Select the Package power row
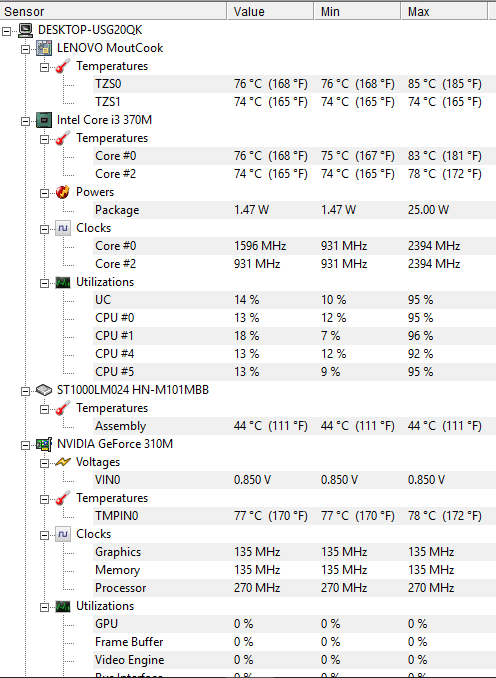 pyautogui.click(x=294, y=210)
